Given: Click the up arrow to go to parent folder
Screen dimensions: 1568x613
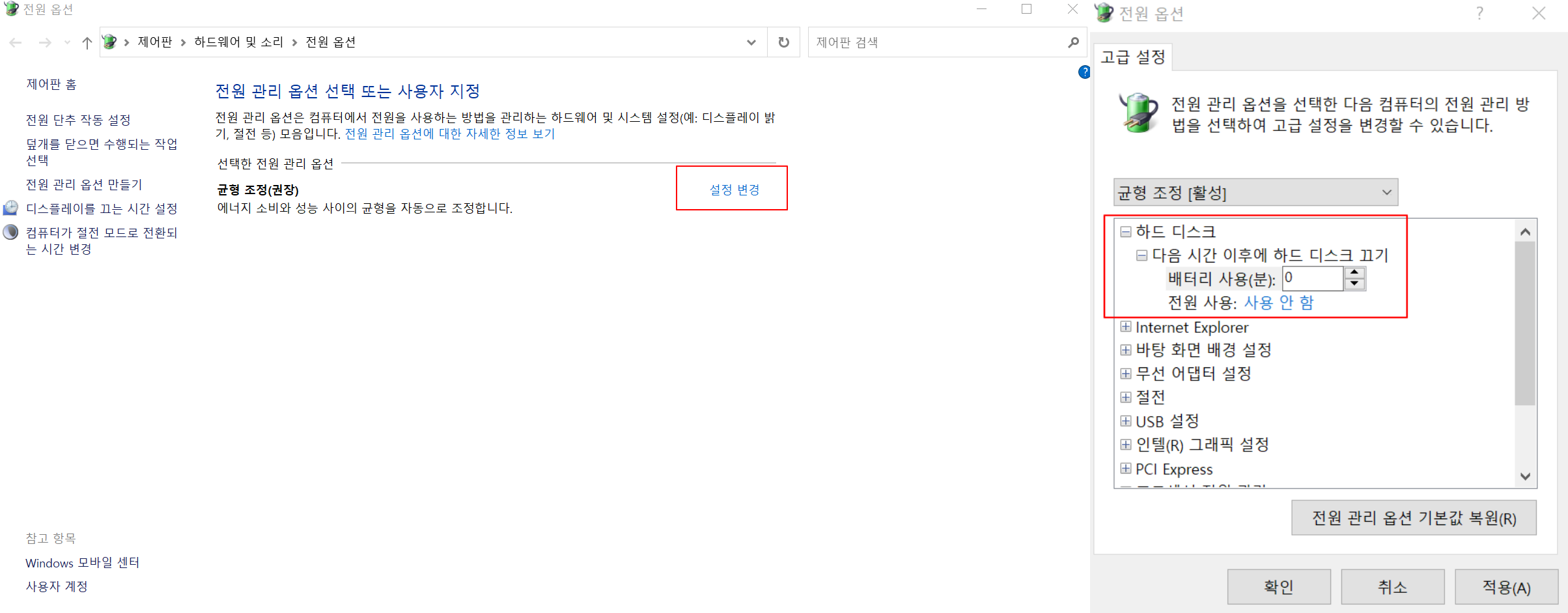Looking at the screenshot, I should (x=87, y=42).
